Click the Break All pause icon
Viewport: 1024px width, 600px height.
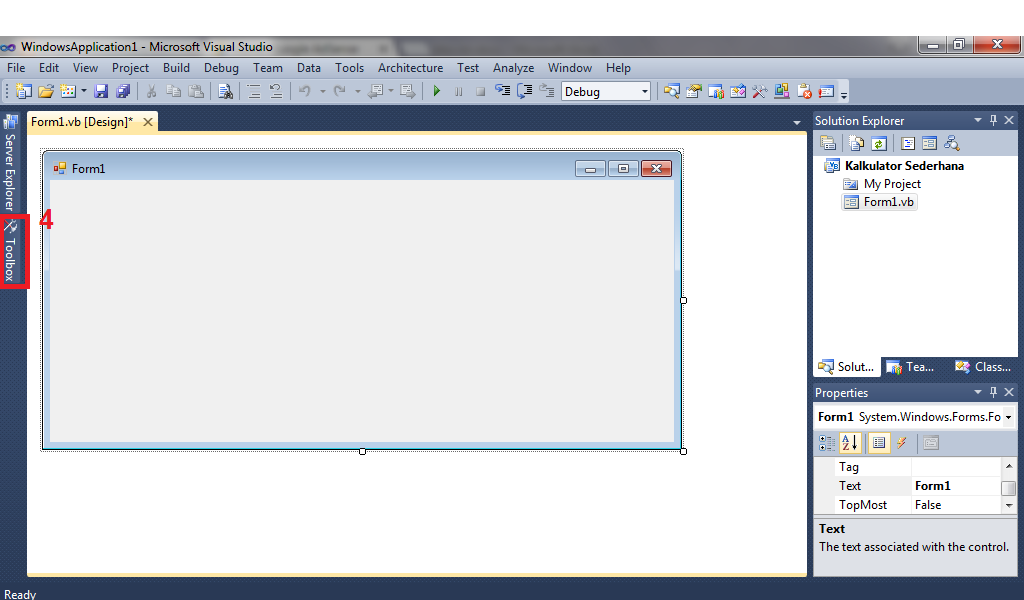[x=458, y=91]
